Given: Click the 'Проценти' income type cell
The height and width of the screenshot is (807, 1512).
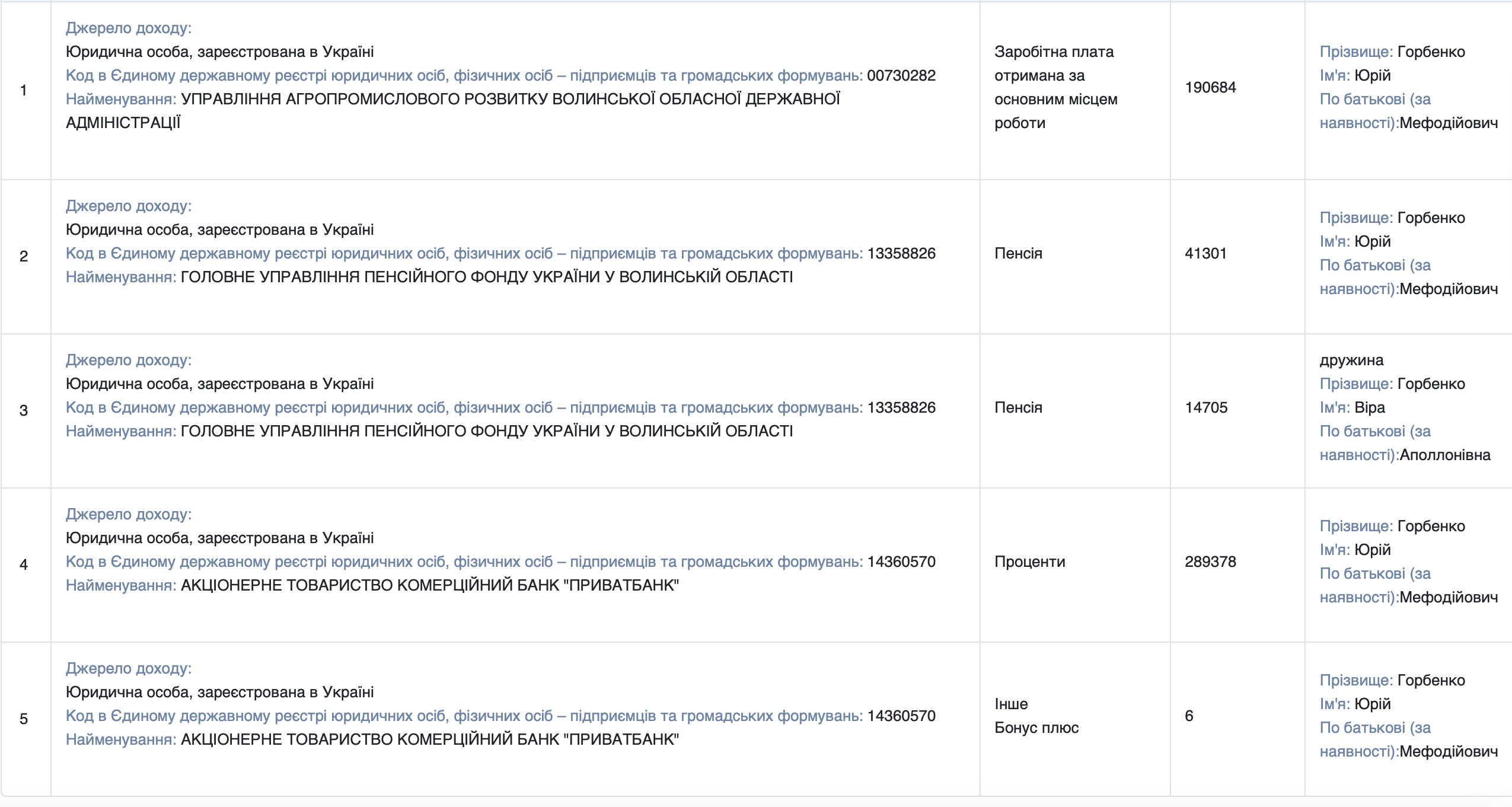Looking at the screenshot, I should pyautogui.click(x=1029, y=562).
